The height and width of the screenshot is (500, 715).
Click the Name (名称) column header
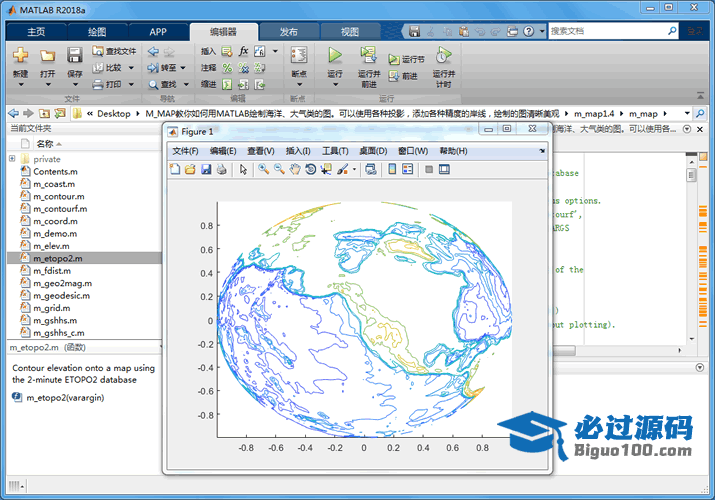point(45,144)
